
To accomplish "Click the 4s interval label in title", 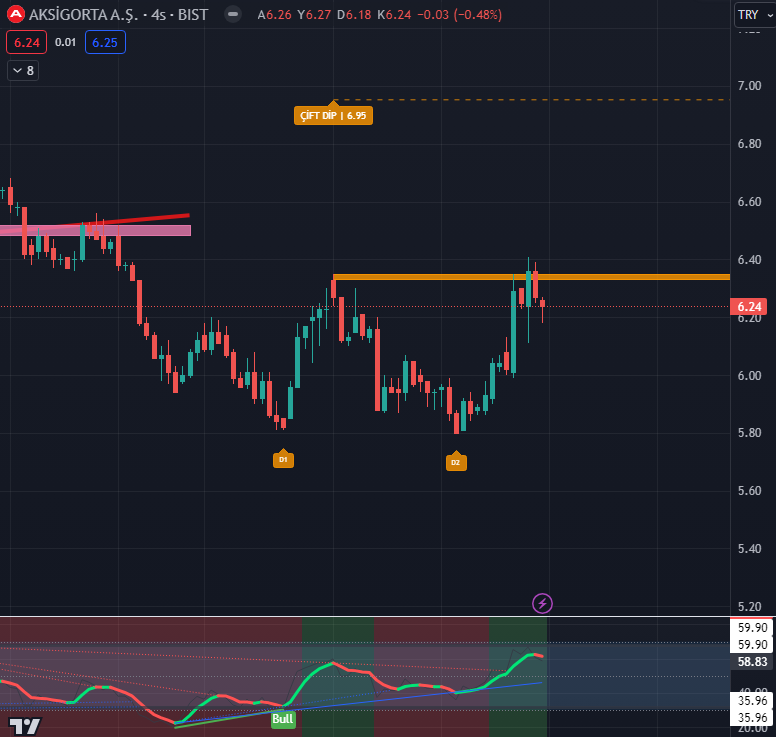I will pos(158,15).
